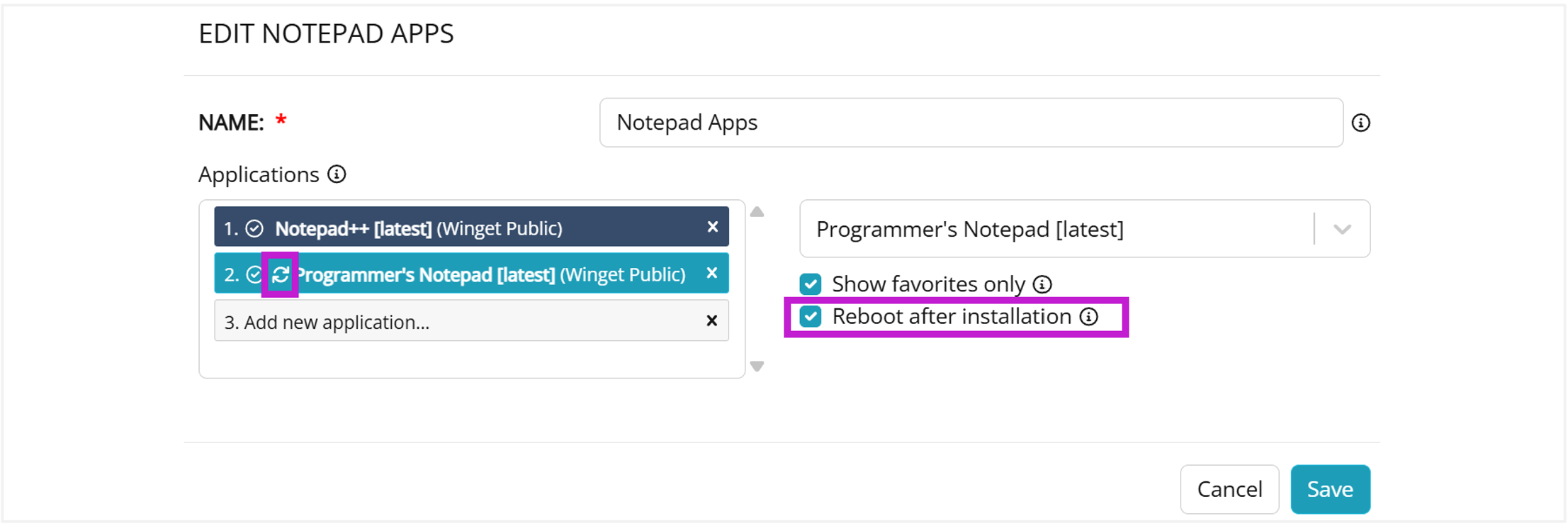
Task: Remove Programmer's Notepad from the list
Action: [712, 273]
